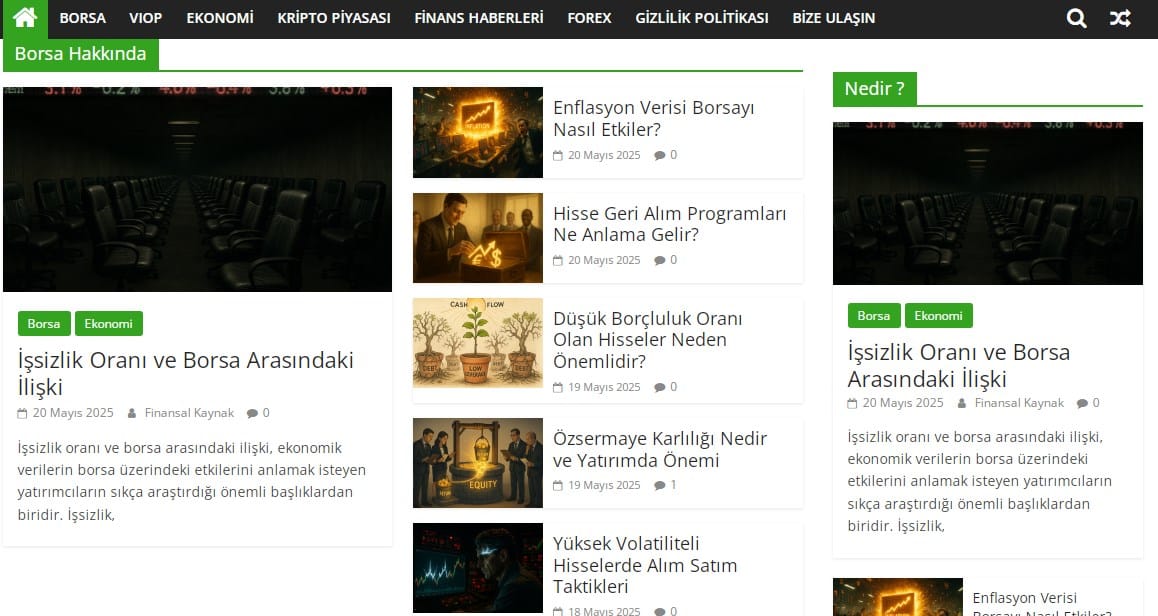Click the green home icon
This screenshot has width=1158, height=616.
point(24,18)
